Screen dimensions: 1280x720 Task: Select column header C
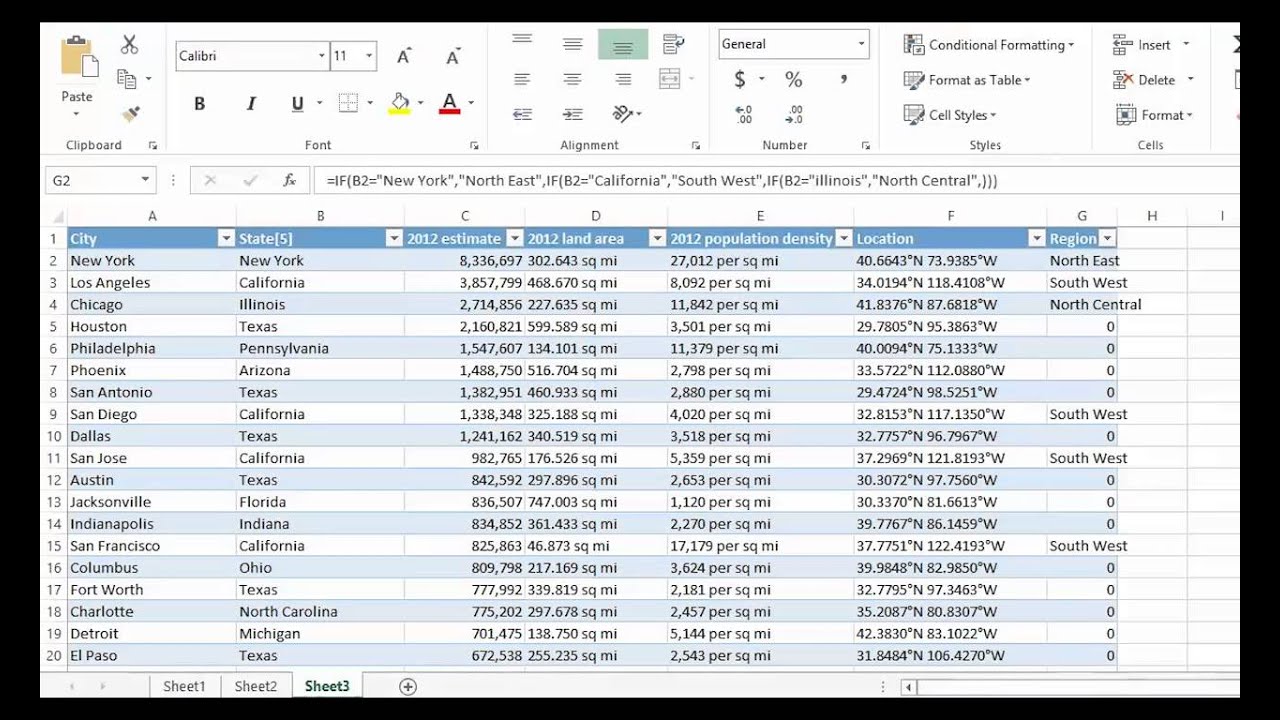465,216
